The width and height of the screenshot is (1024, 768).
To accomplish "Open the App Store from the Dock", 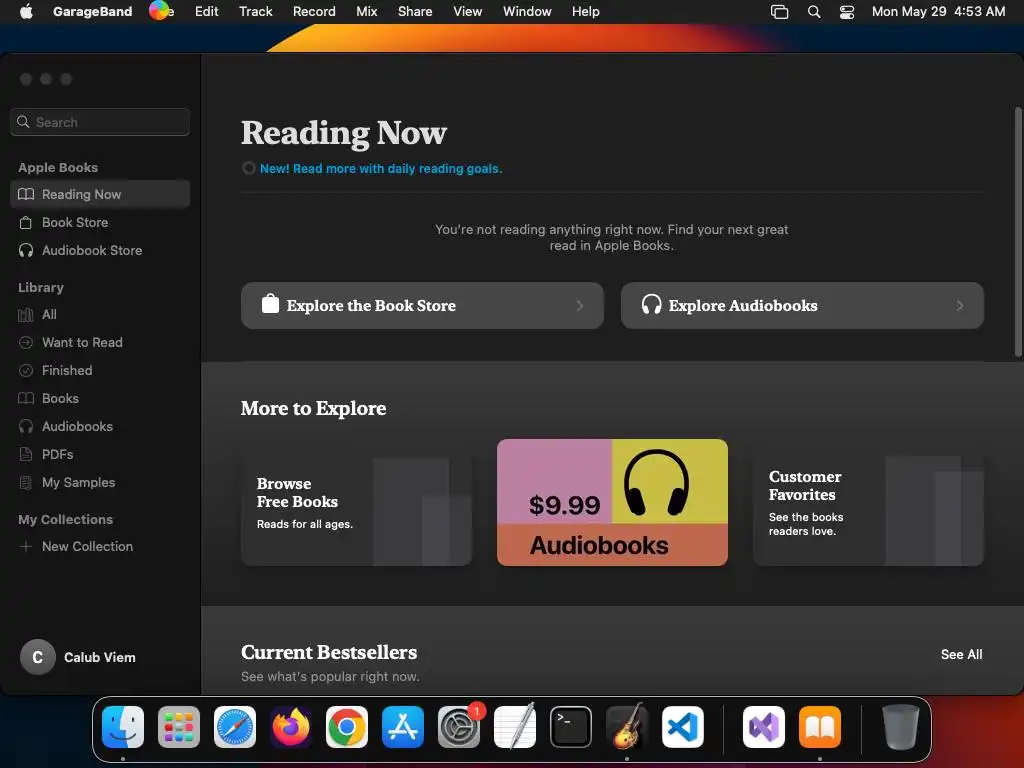I will coord(403,727).
